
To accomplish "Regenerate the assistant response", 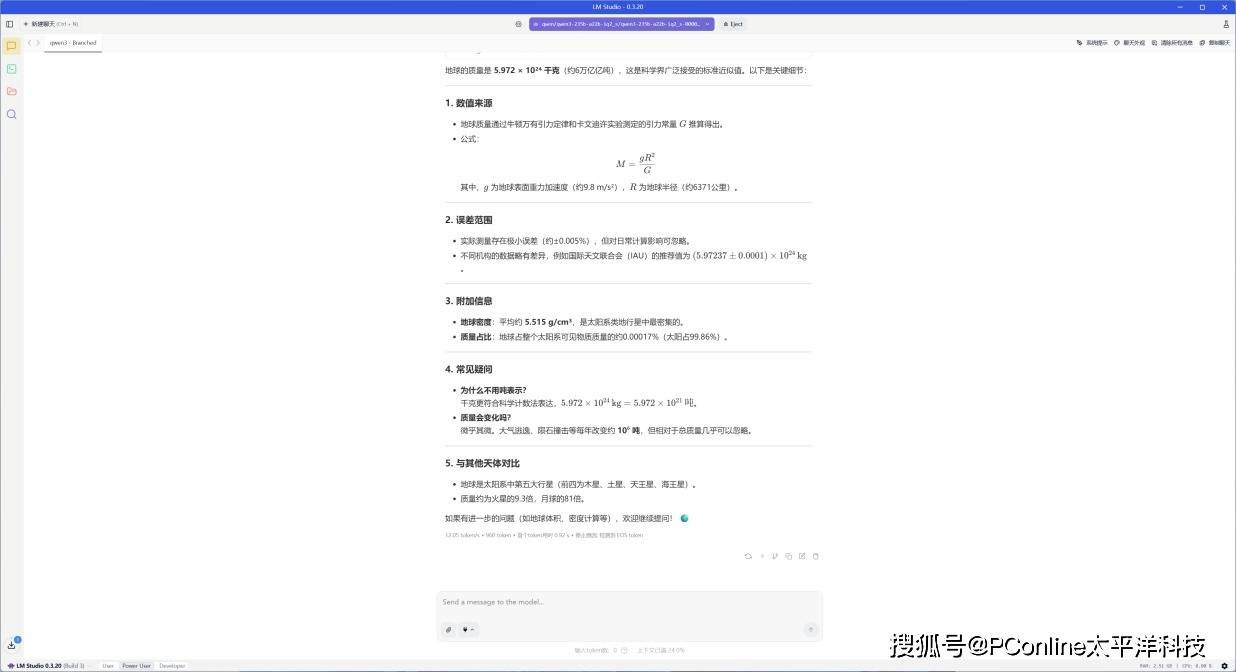I will coord(748,556).
